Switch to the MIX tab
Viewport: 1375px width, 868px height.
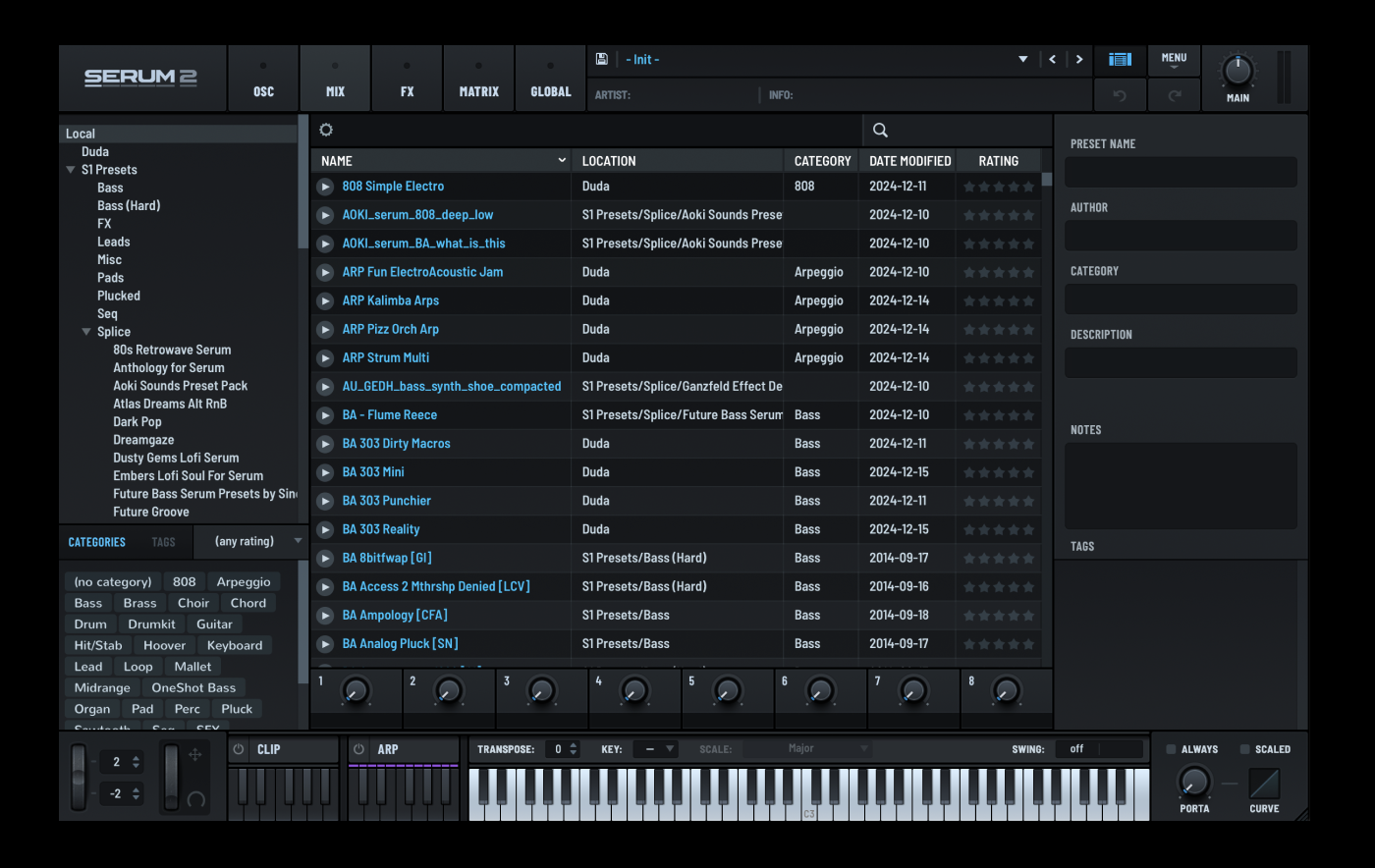pos(335,79)
